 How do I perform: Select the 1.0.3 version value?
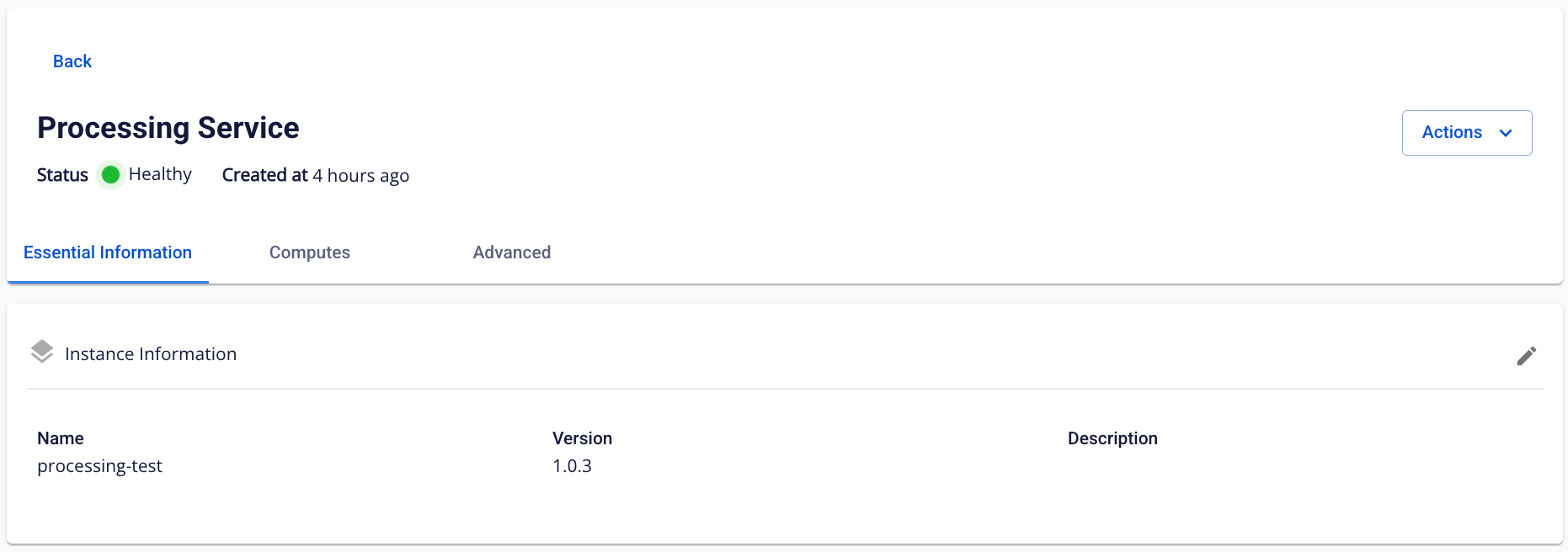572,466
